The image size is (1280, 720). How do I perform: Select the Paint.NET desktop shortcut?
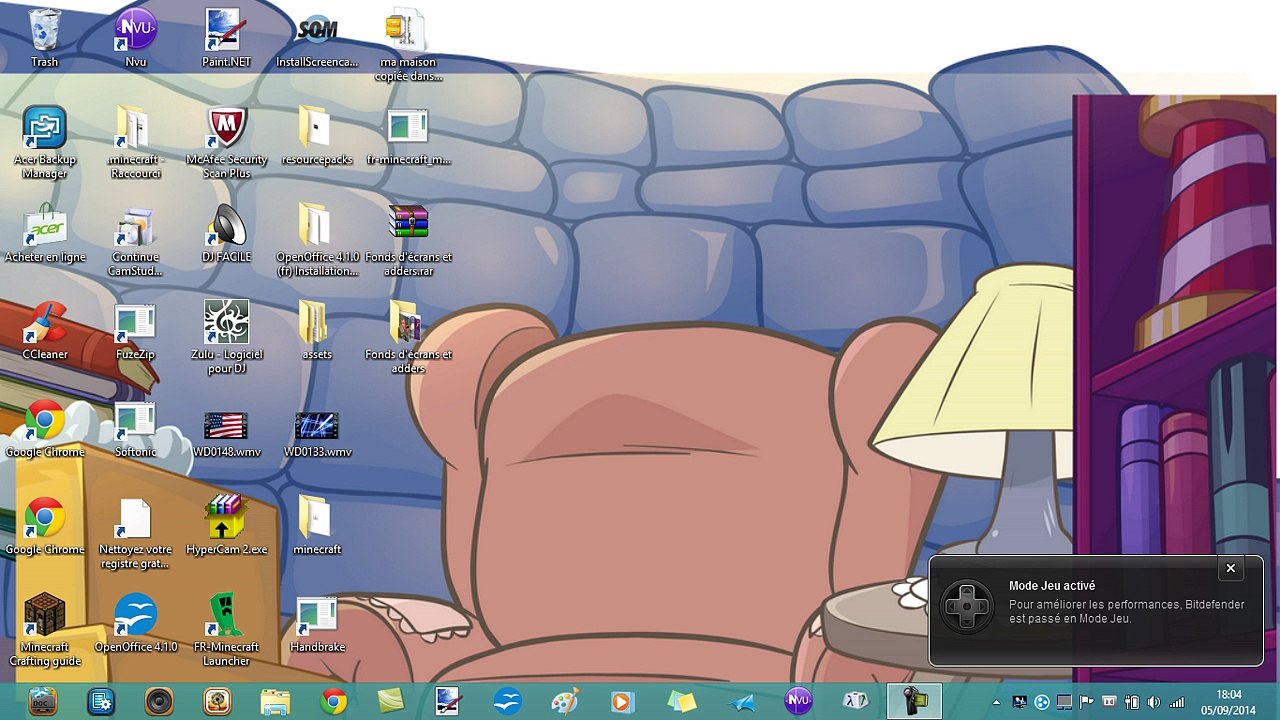(227, 38)
